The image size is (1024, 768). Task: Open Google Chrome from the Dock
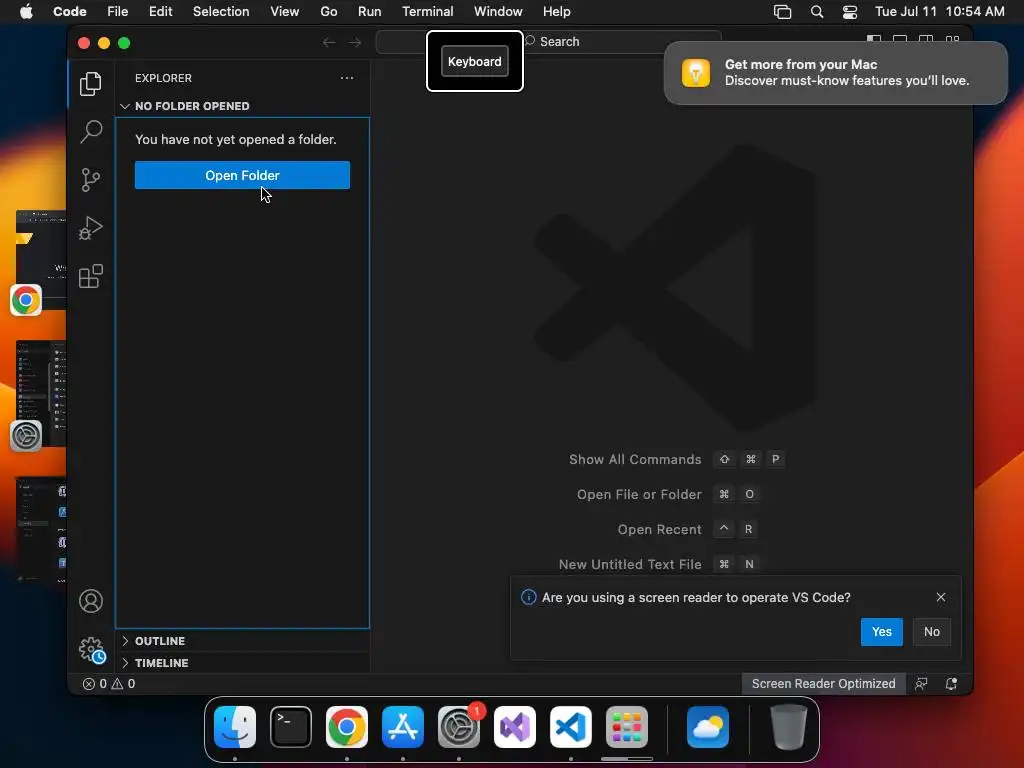(347, 727)
